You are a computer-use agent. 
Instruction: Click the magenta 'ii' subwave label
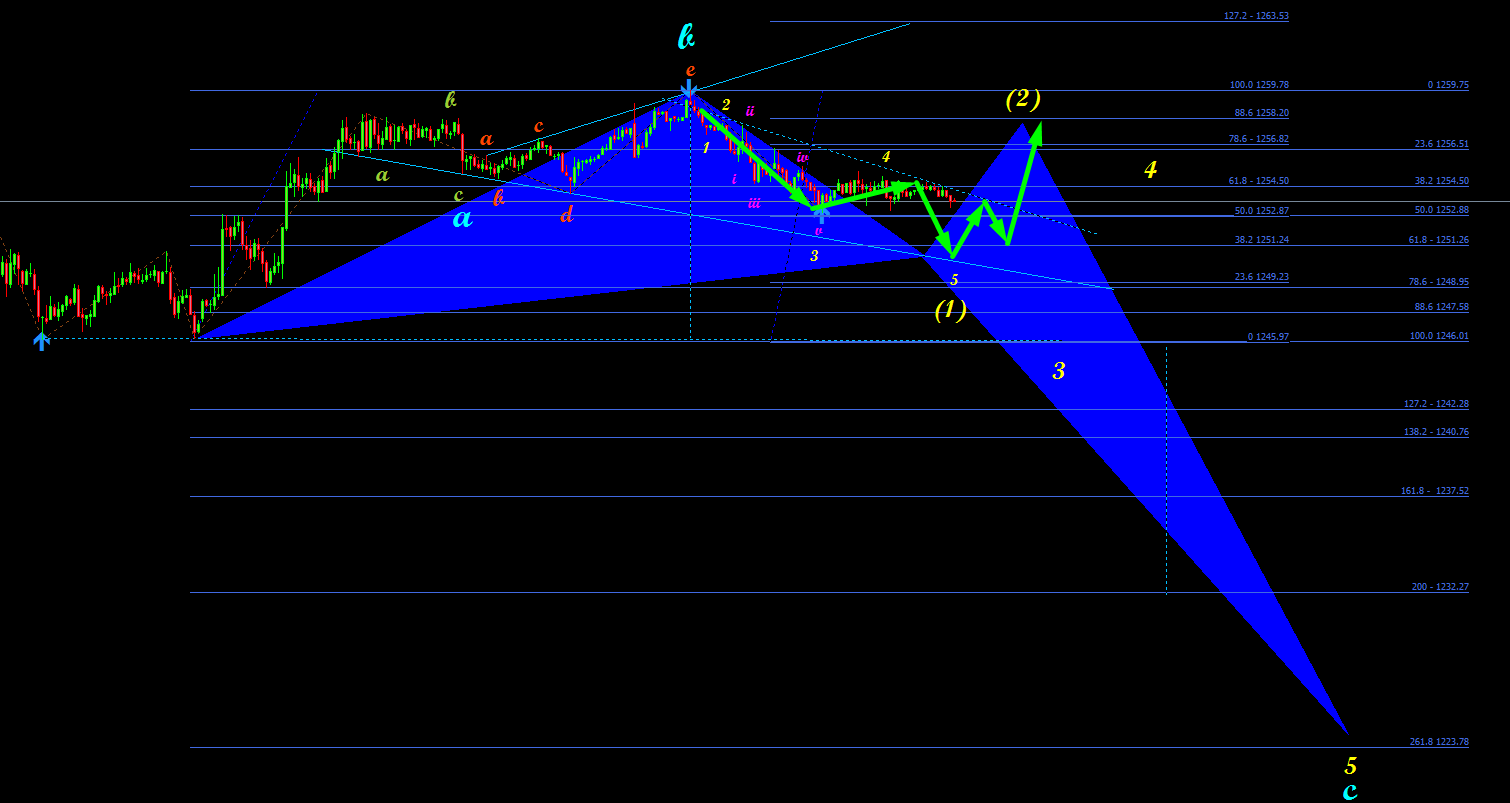[750, 111]
